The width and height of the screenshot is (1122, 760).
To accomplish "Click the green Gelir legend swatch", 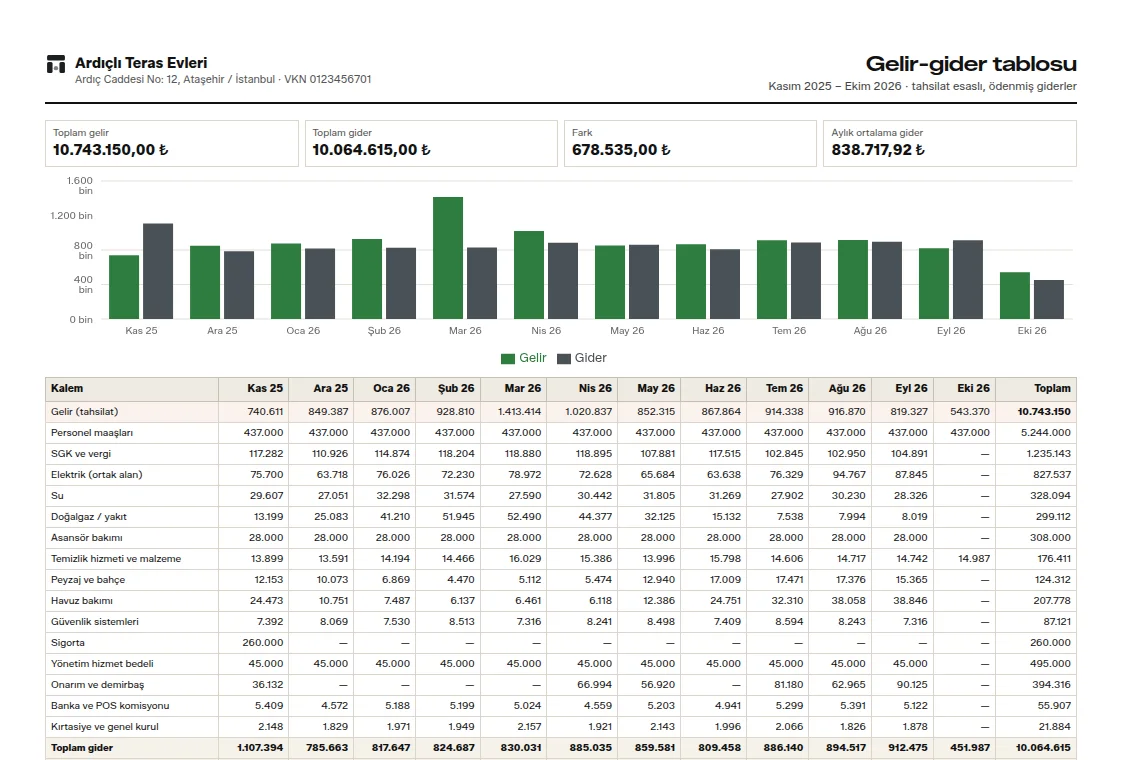I will coord(508,359).
